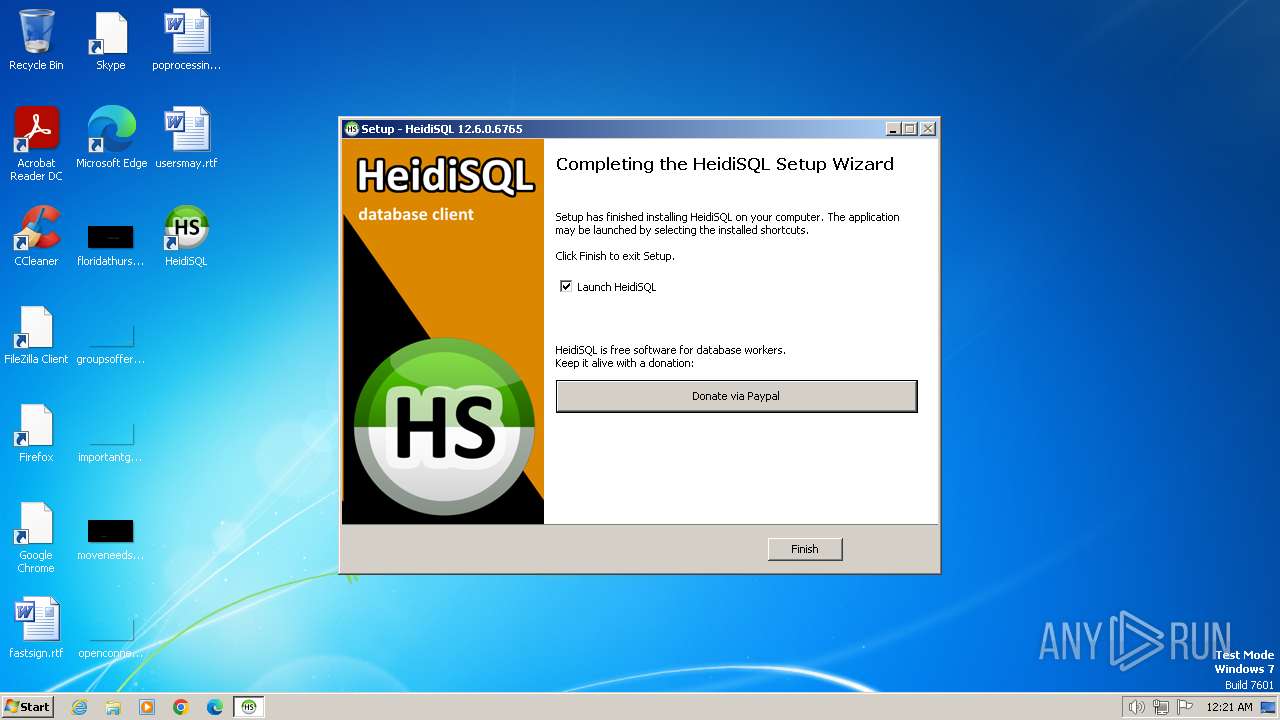Close the HeidiSQL Setup window
Viewport: 1280px width, 720px height.
pyautogui.click(x=927, y=129)
